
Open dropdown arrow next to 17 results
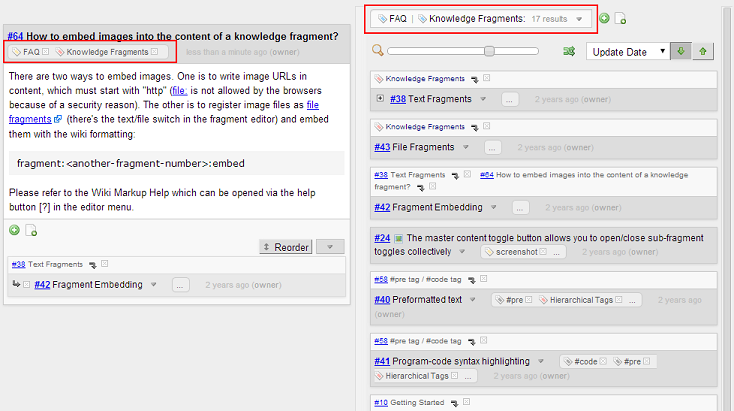pyautogui.click(x=579, y=19)
